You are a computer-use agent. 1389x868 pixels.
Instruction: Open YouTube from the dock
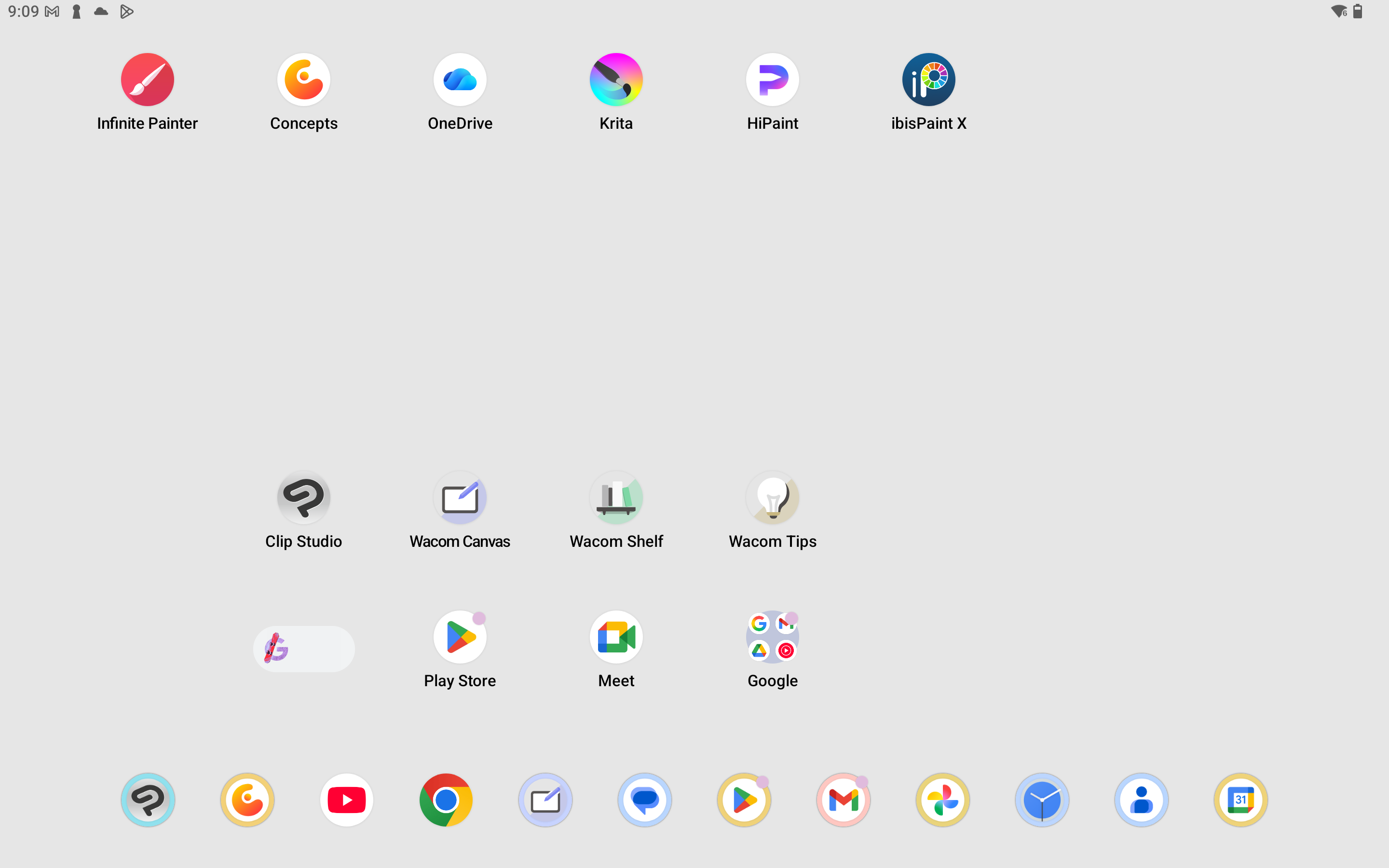[347, 800]
